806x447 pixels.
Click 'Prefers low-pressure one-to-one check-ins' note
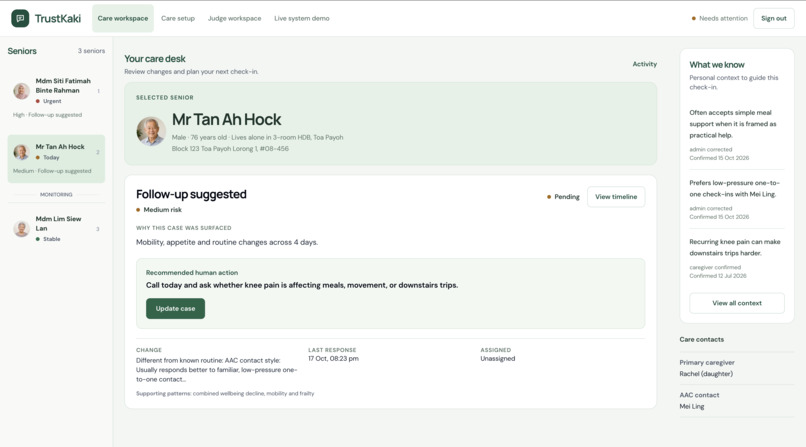[x=735, y=189]
